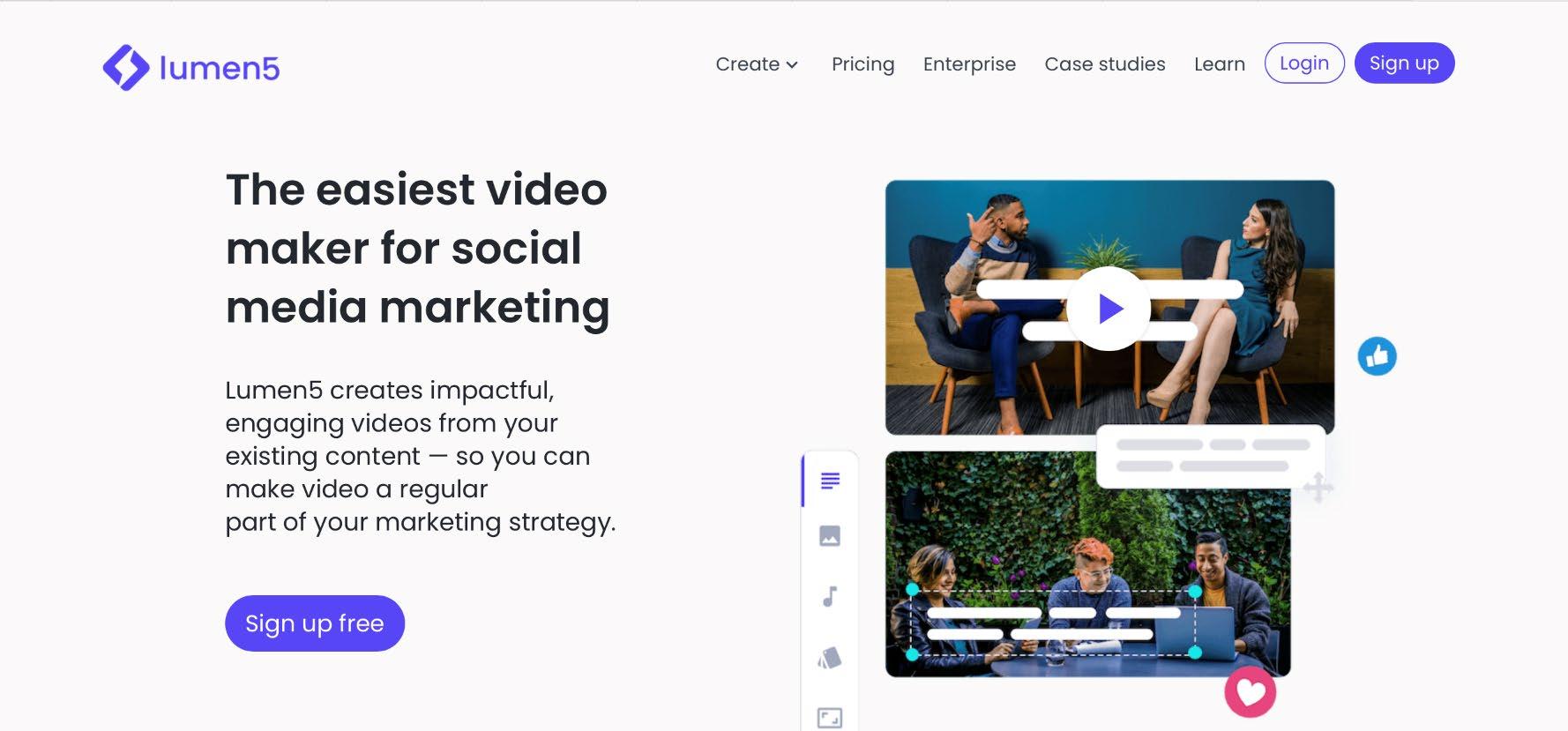Expand the Create dropdown menu

coord(757,64)
